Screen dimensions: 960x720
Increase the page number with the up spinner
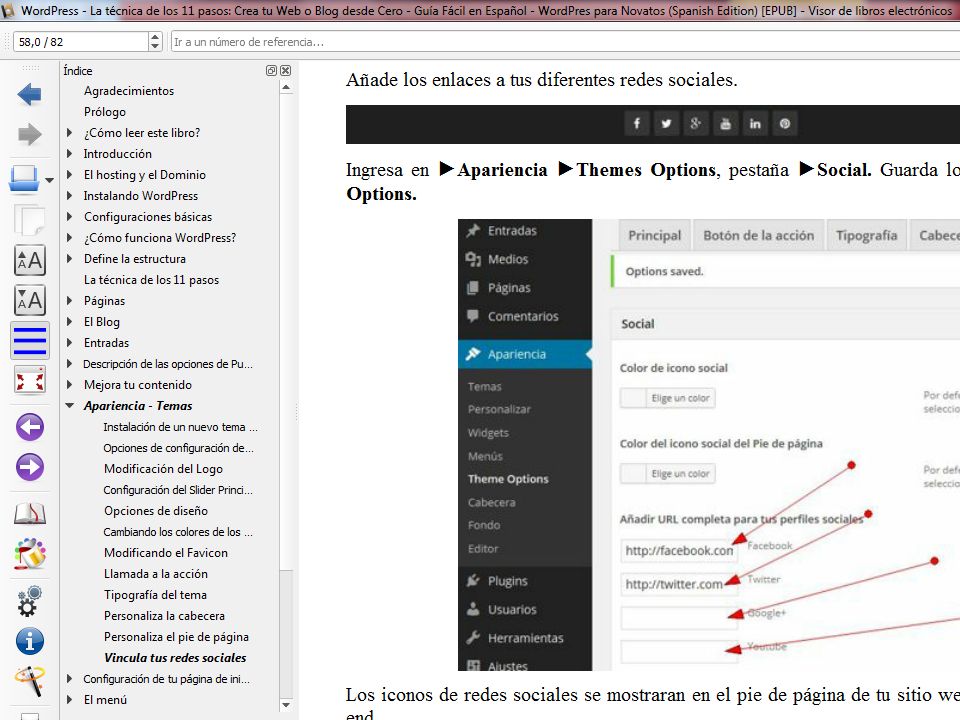(x=155, y=37)
